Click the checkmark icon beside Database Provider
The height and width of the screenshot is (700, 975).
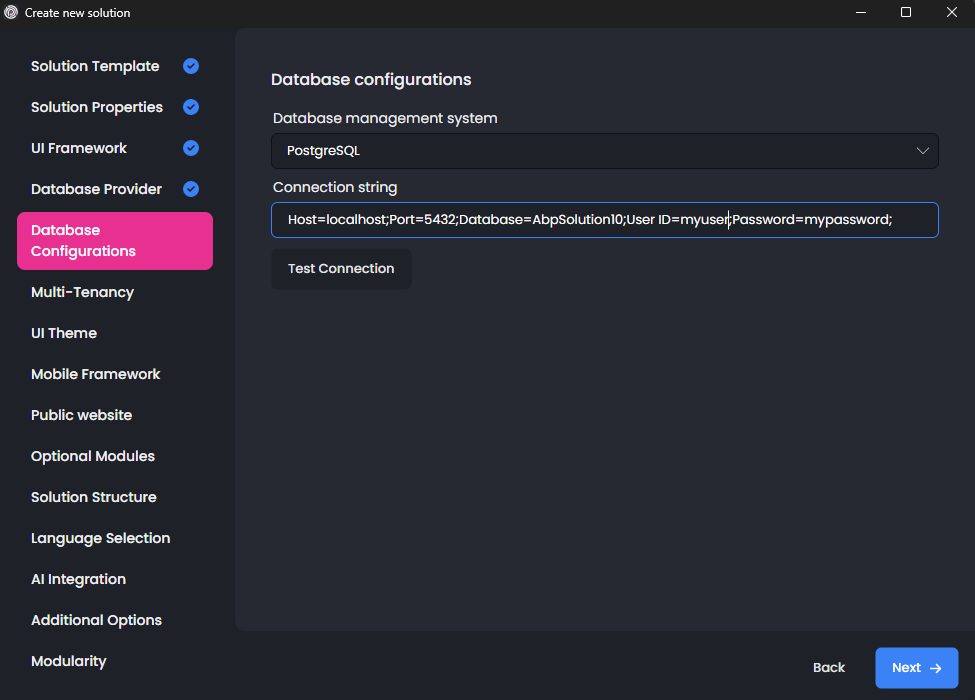[x=191, y=189]
